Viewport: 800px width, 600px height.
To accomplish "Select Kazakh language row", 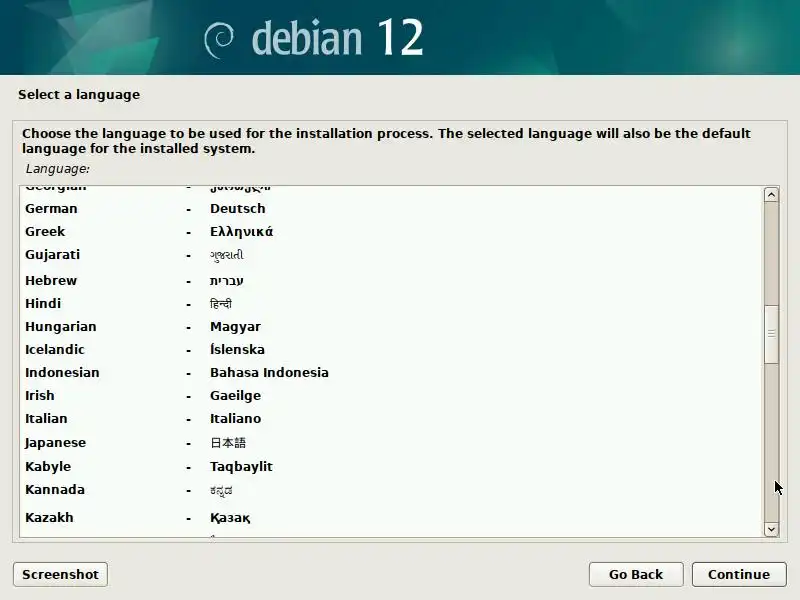I will point(392,517).
